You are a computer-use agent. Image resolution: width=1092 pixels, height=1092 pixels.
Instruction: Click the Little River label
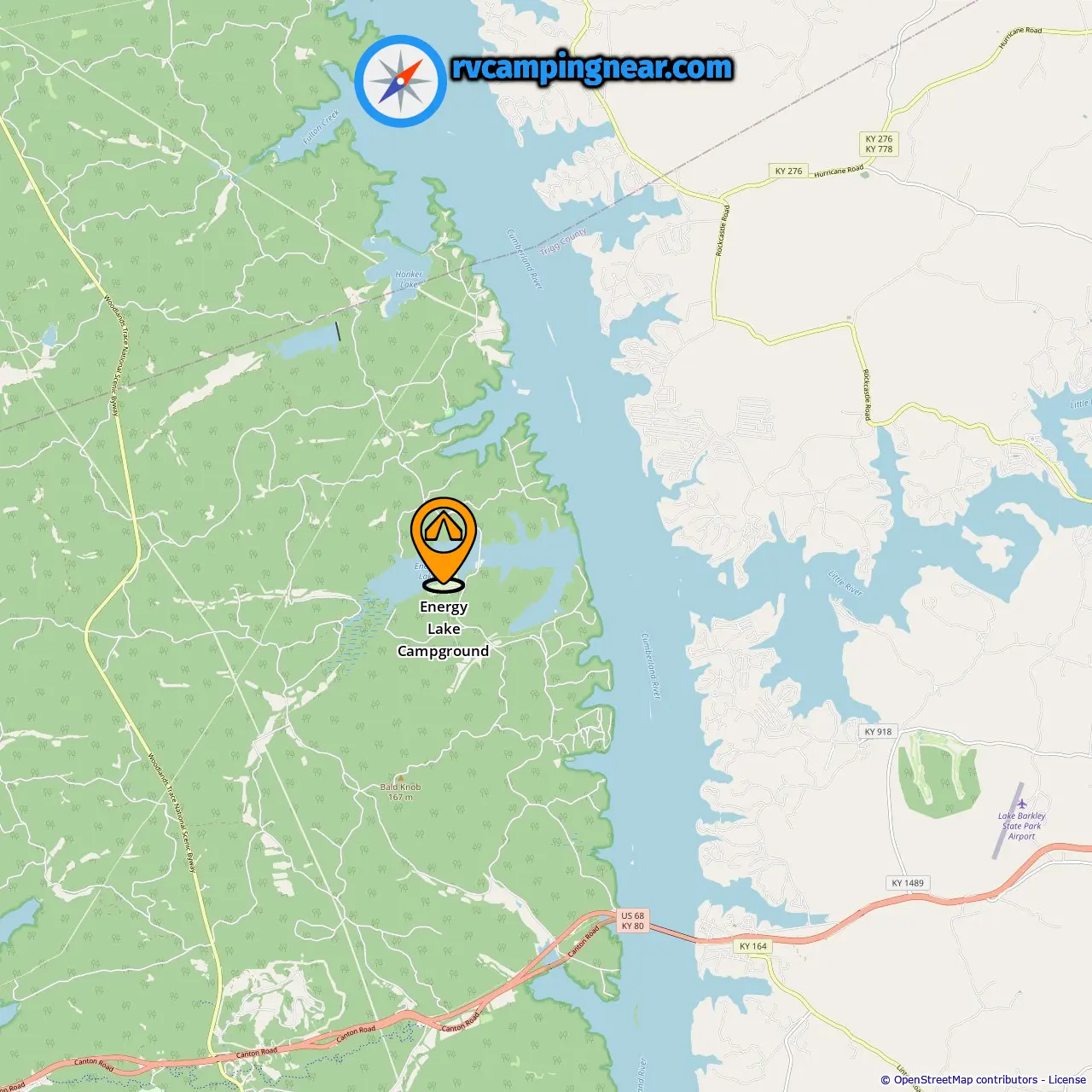[x=845, y=584]
